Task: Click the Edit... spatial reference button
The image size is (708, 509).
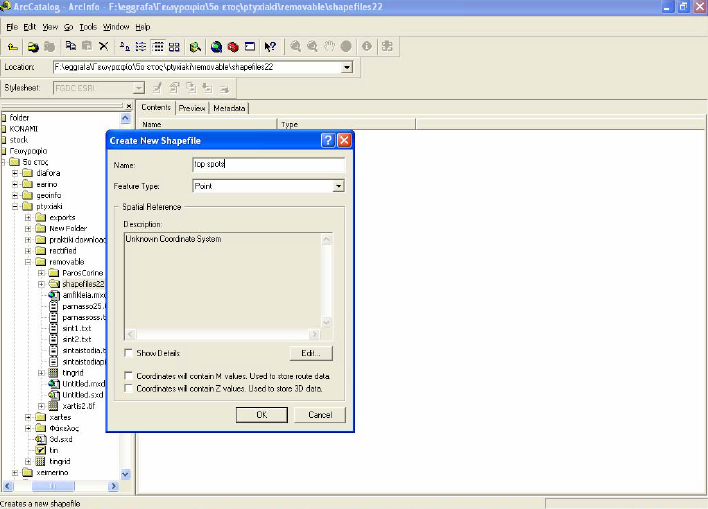Action: [x=311, y=353]
